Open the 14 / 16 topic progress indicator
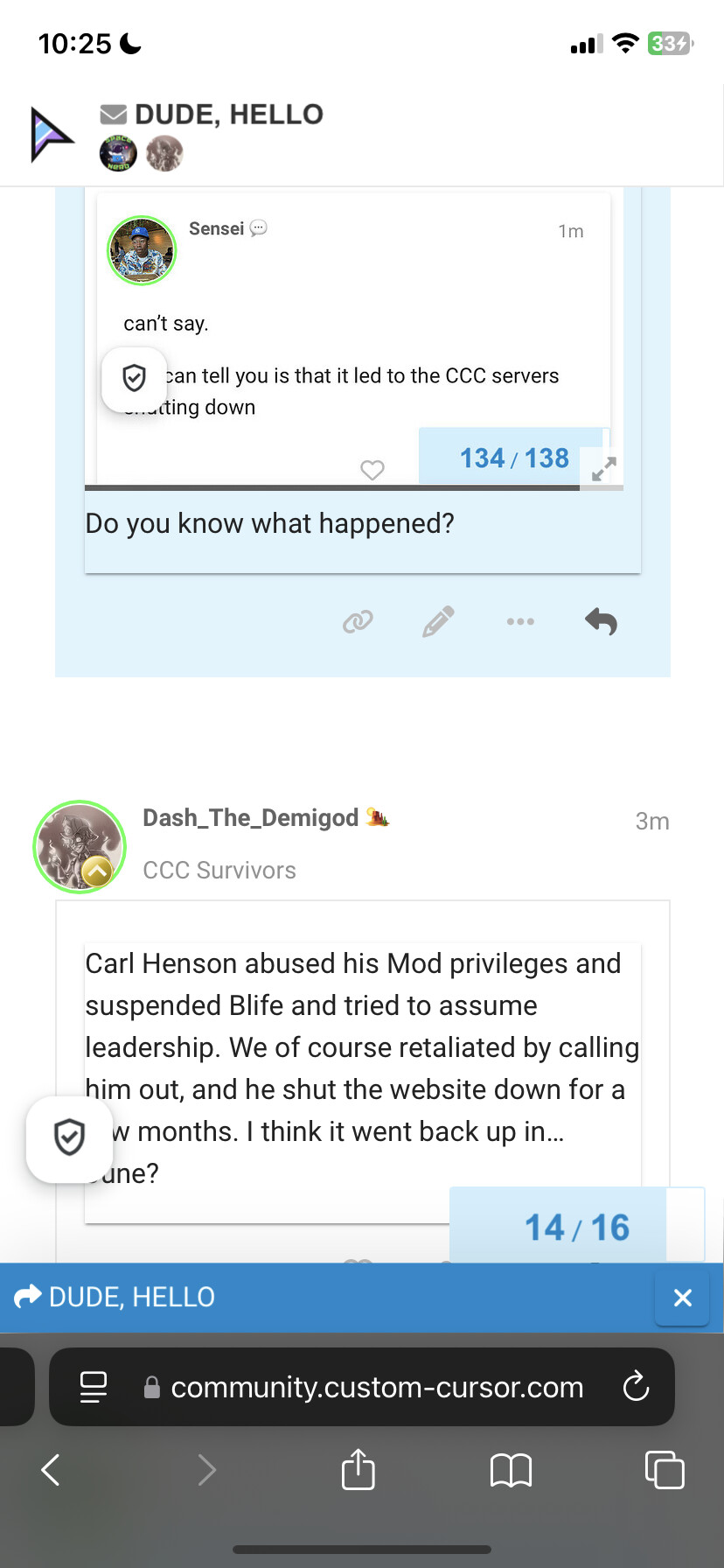 [577, 1227]
